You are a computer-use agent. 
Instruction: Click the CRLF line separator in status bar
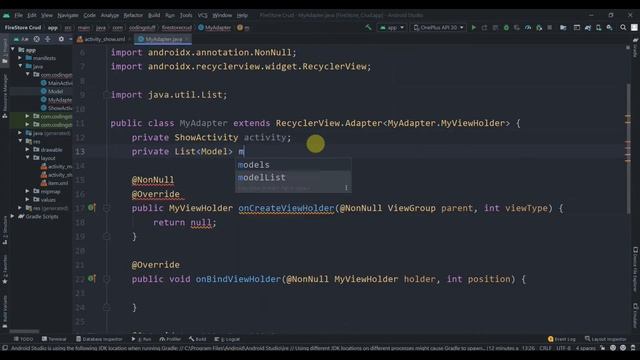pos(545,348)
